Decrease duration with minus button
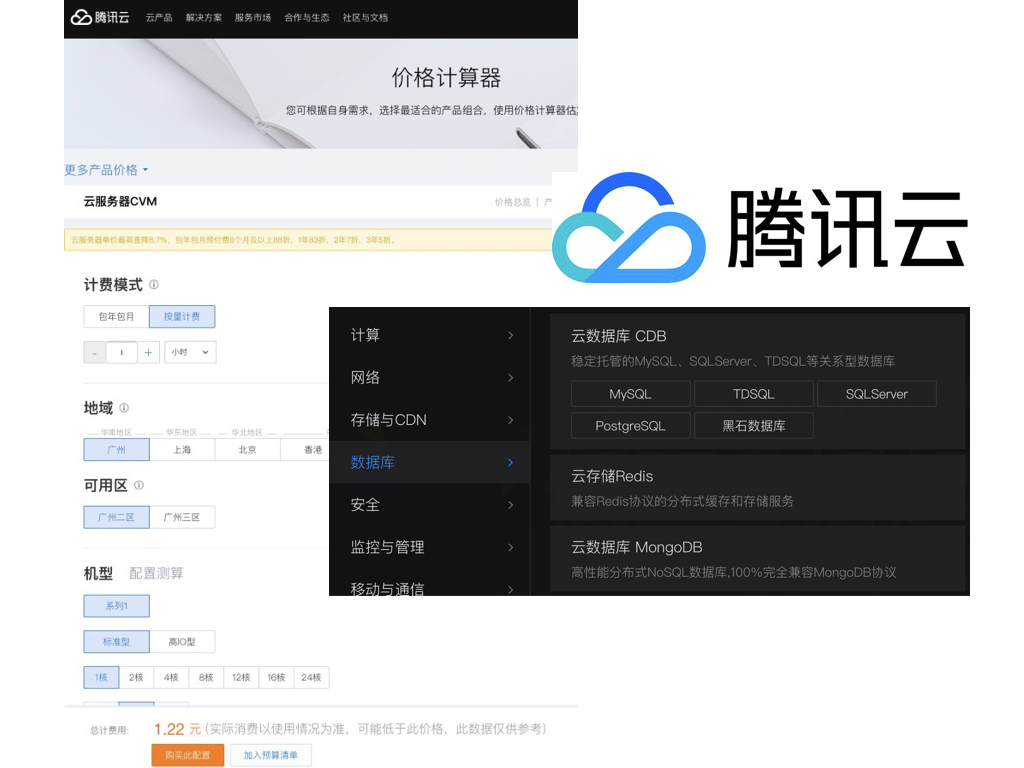The height and width of the screenshot is (768, 1024). pyautogui.click(x=95, y=353)
